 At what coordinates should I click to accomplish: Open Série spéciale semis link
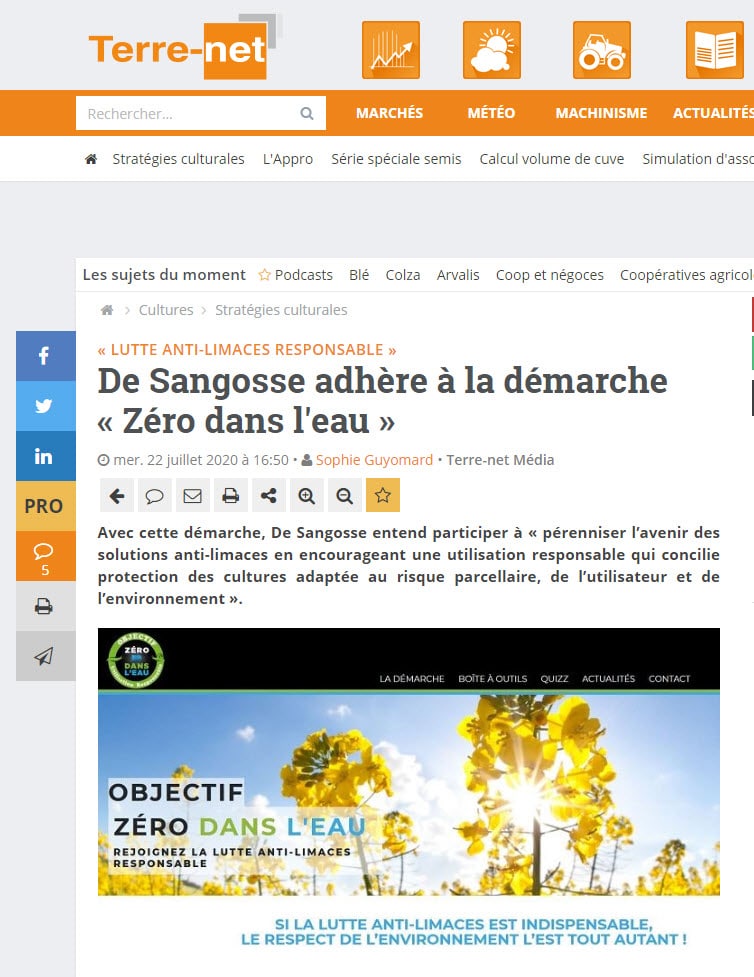click(396, 159)
